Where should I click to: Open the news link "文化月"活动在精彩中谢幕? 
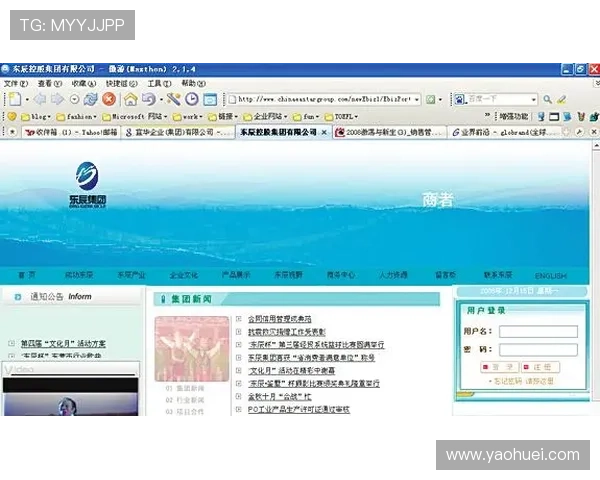click(292, 371)
